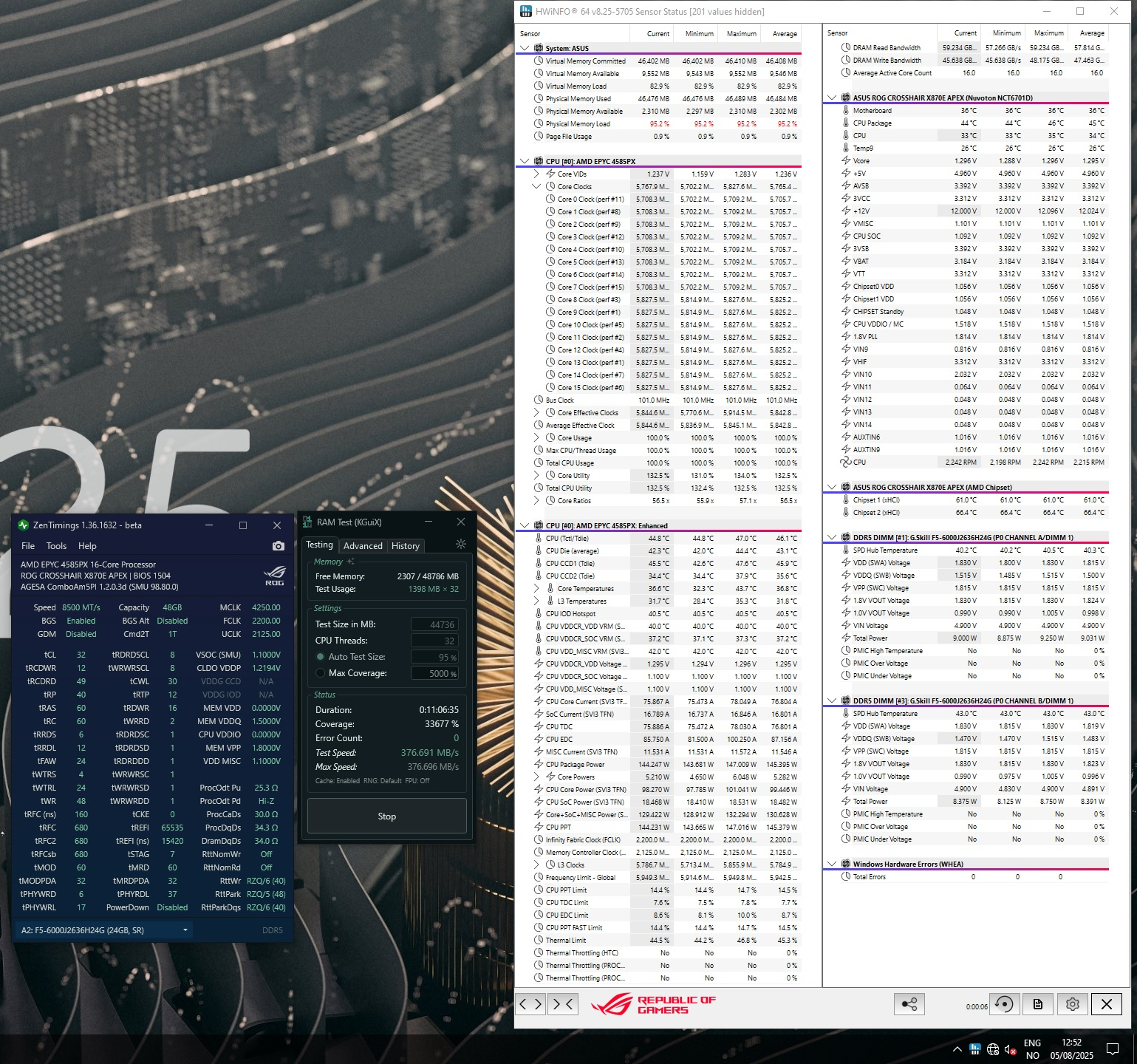Click the ENG NO language indicator
The image size is (1137, 1064).
tap(1032, 1049)
